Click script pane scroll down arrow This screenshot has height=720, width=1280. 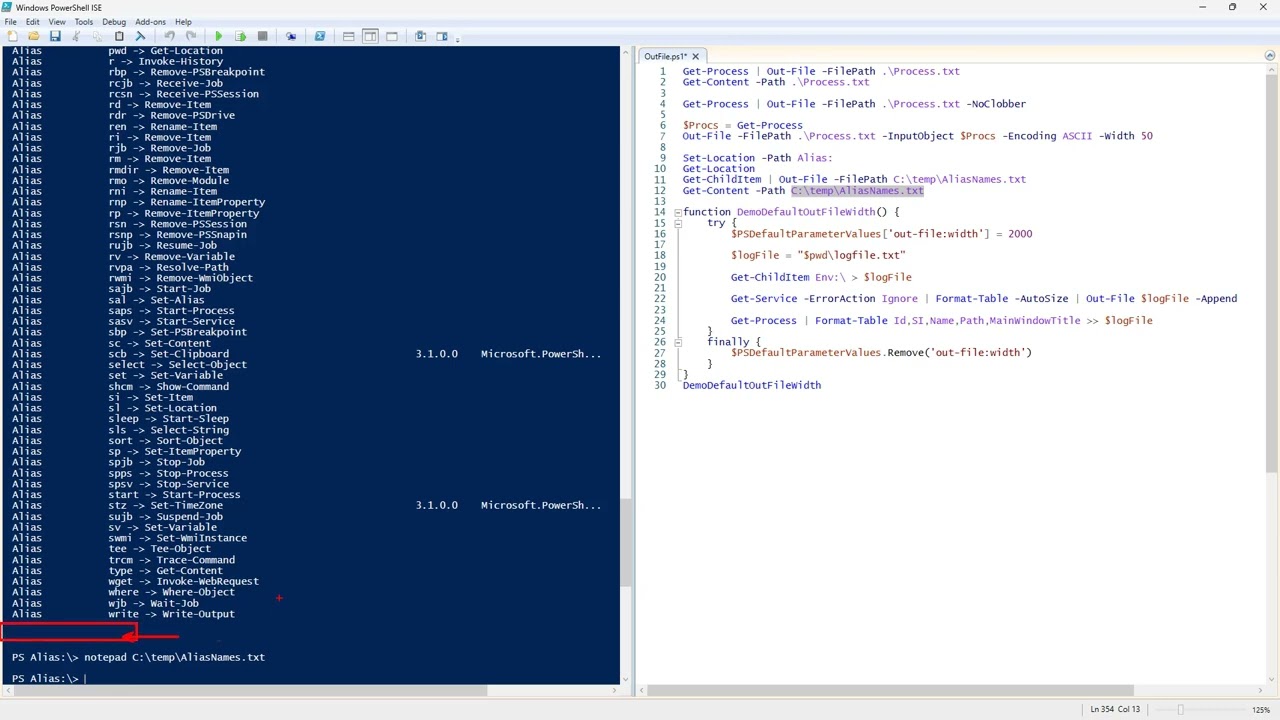click(1273, 678)
